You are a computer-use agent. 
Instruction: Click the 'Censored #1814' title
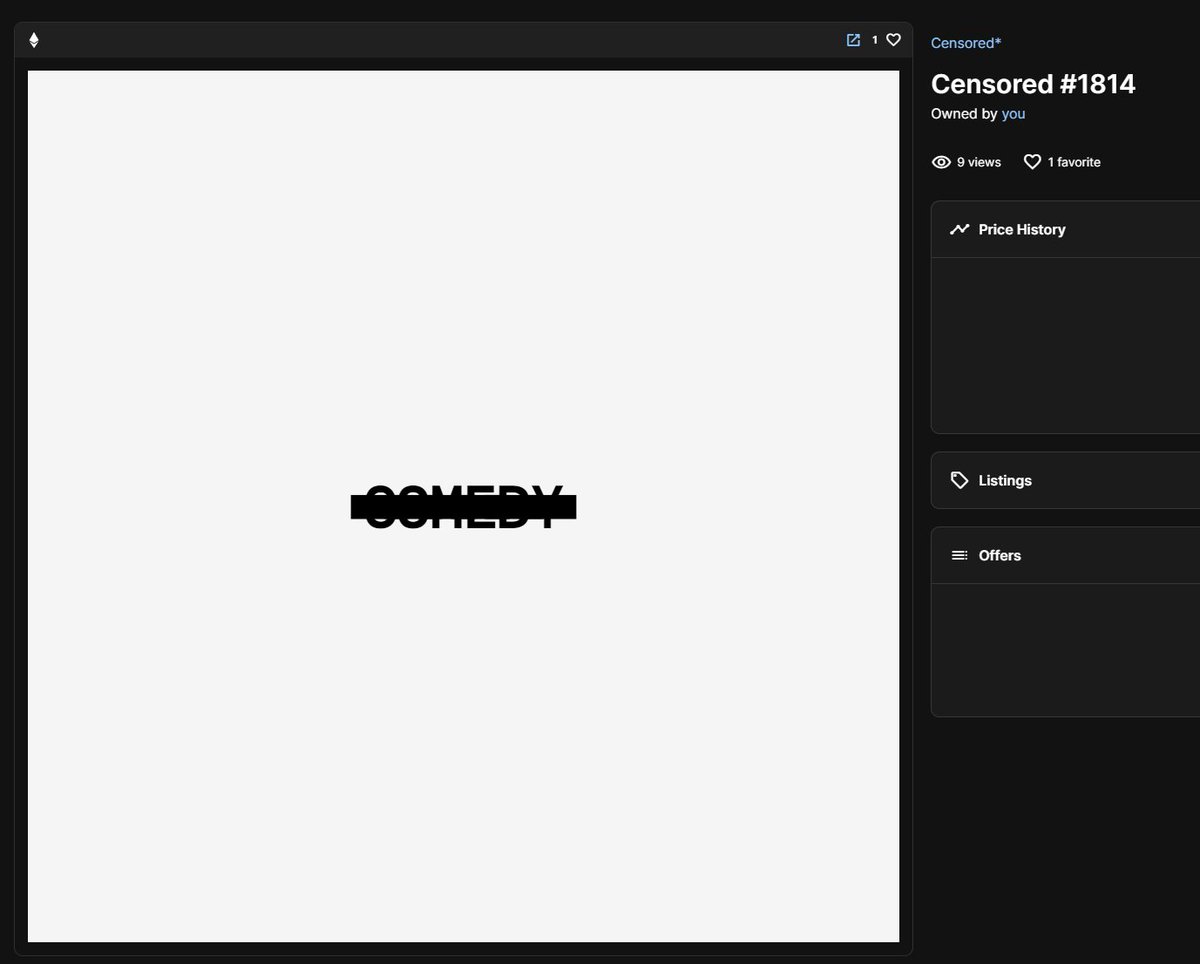pyautogui.click(x=1033, y=84)
